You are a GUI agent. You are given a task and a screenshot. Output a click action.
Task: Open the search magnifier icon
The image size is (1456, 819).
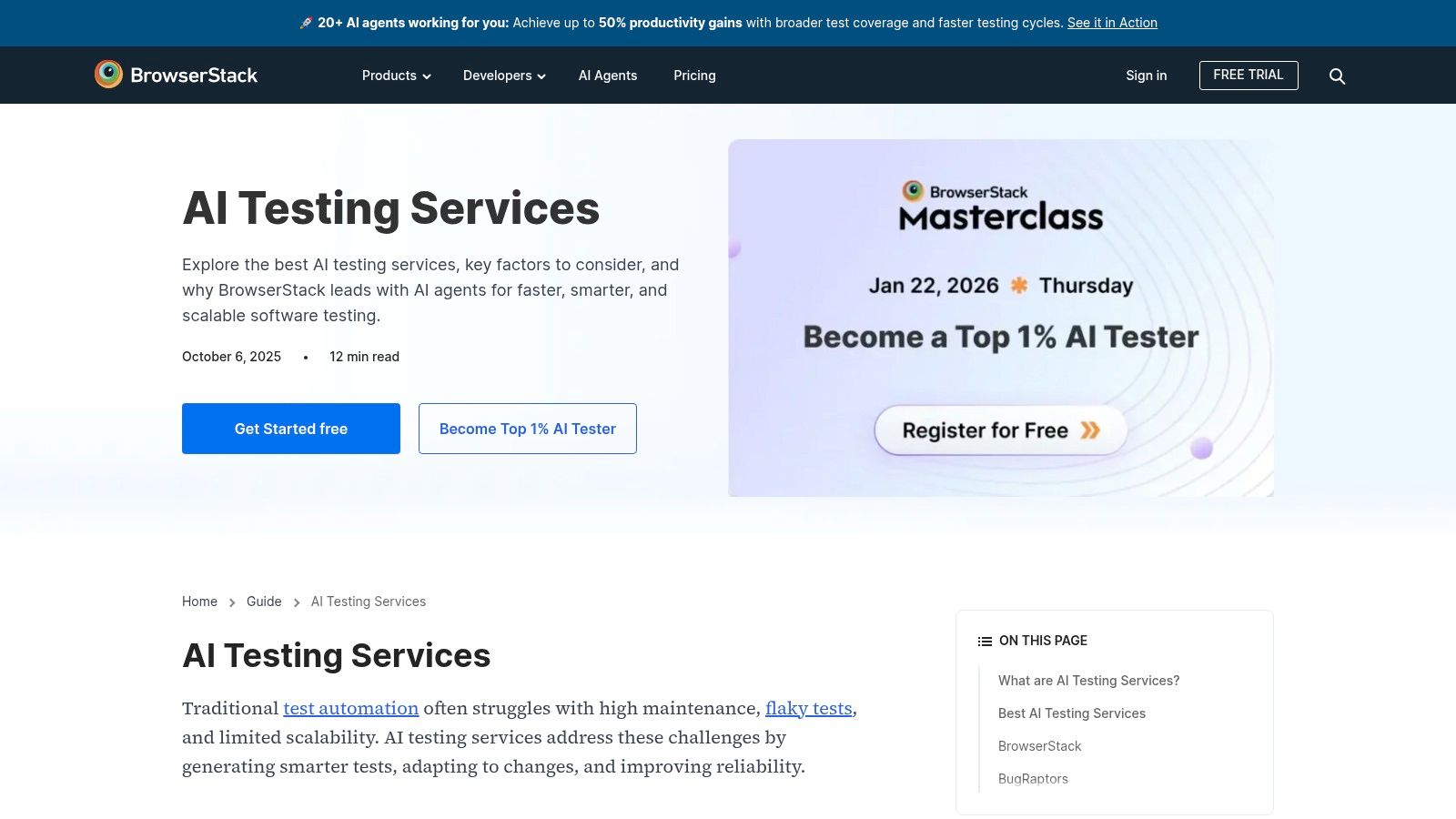coord(1337,76)
